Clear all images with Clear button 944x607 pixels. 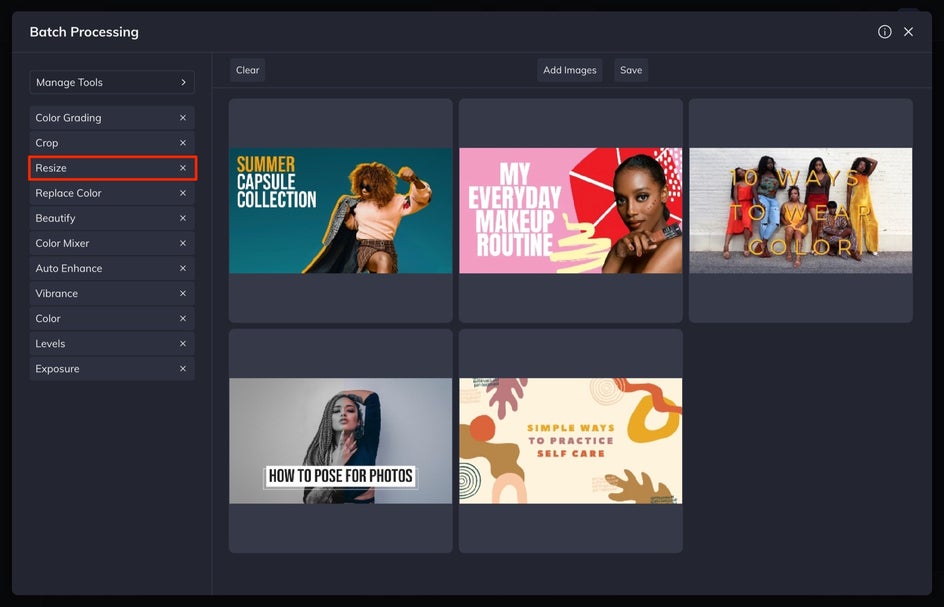(247, 70)
